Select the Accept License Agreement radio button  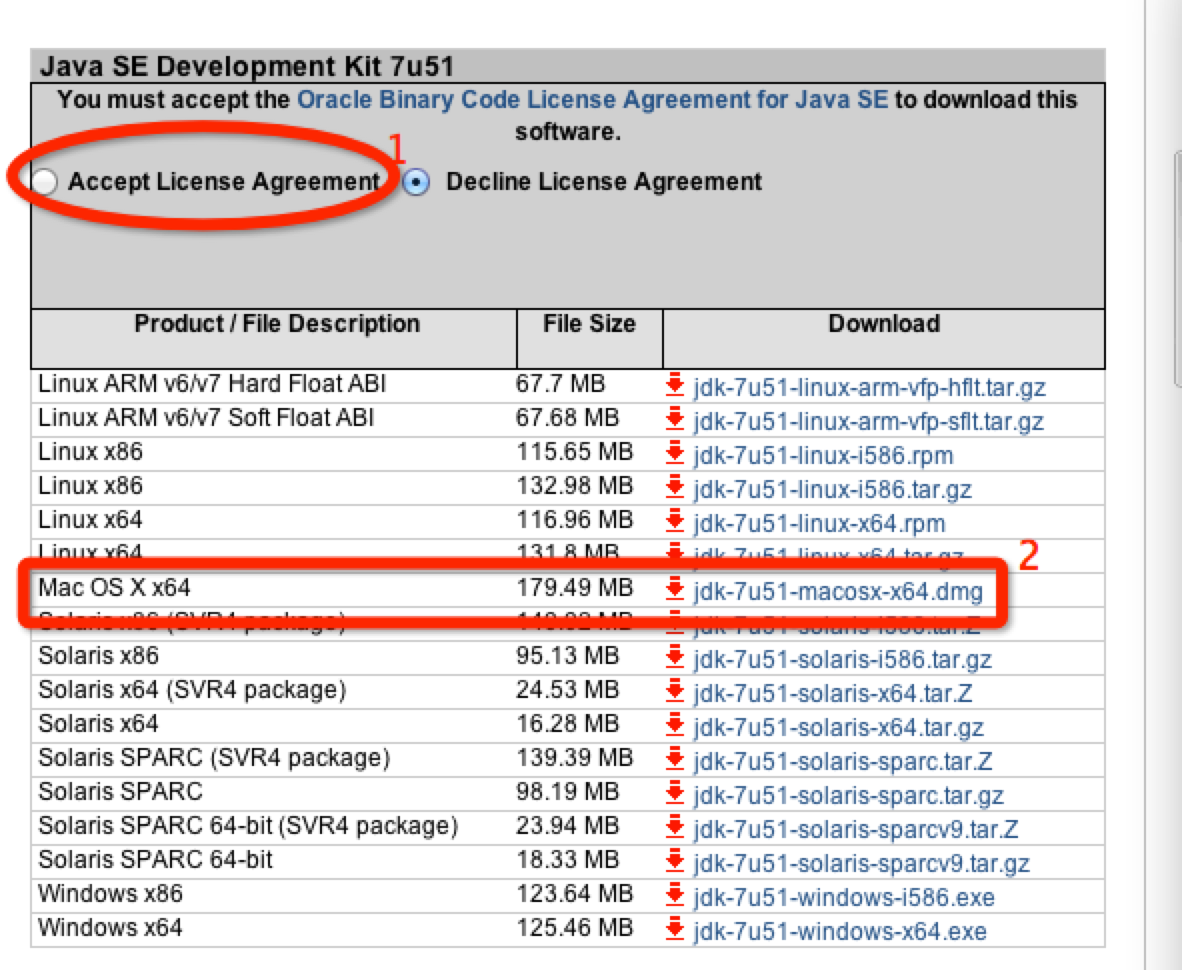point(45,182)
